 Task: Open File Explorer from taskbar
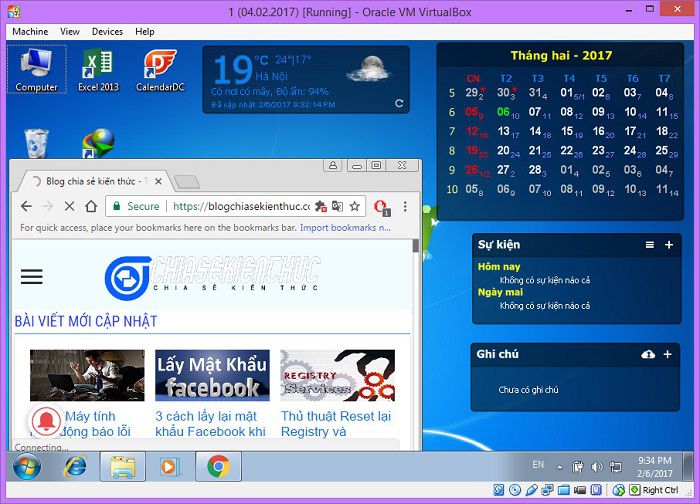(x=122, y=467)
